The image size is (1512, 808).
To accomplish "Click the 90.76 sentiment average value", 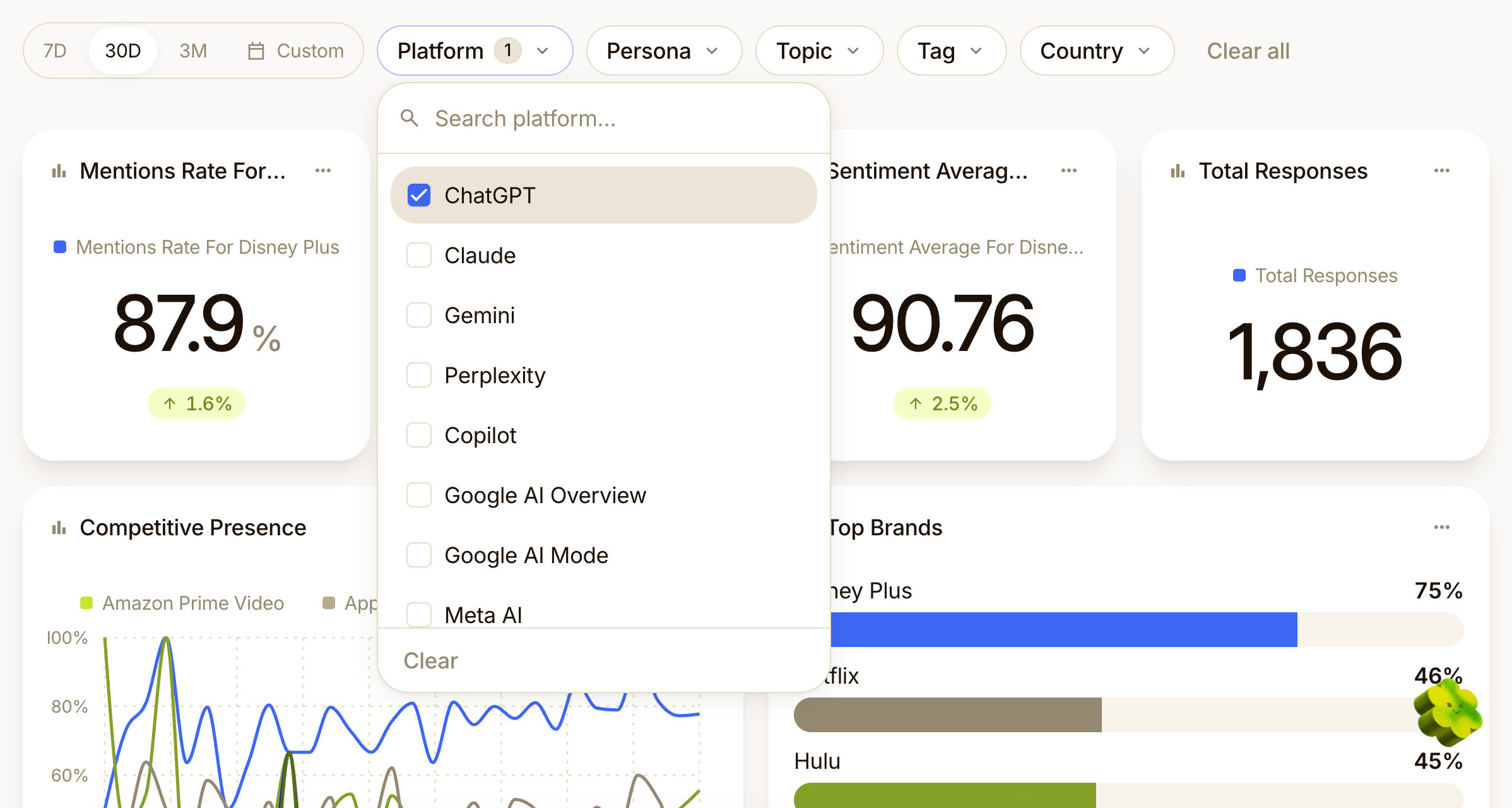I will click(942, 323).
